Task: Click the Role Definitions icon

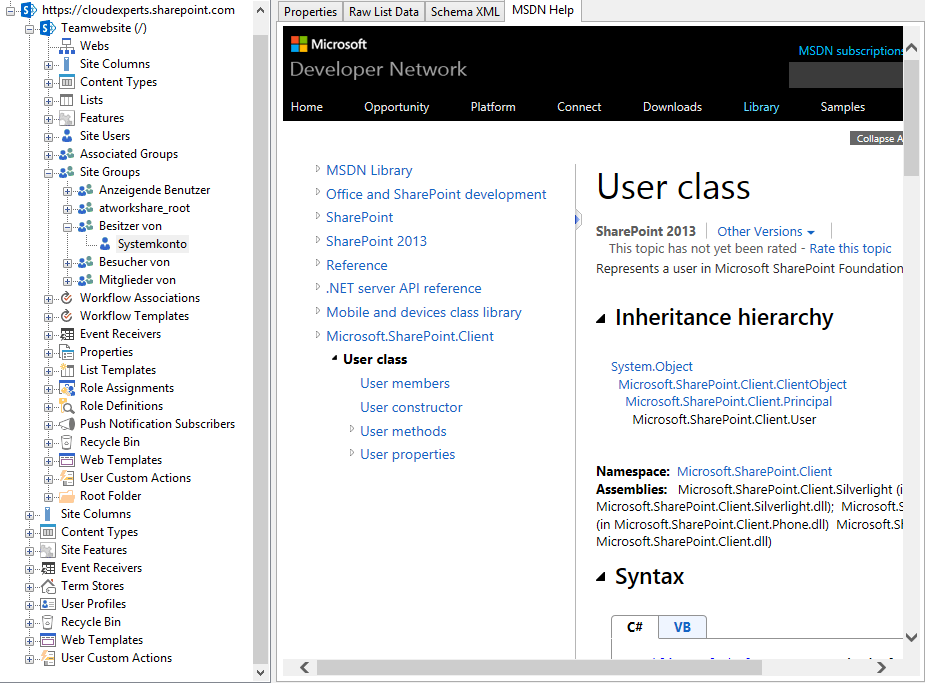Action: click(x=67, y=406)
